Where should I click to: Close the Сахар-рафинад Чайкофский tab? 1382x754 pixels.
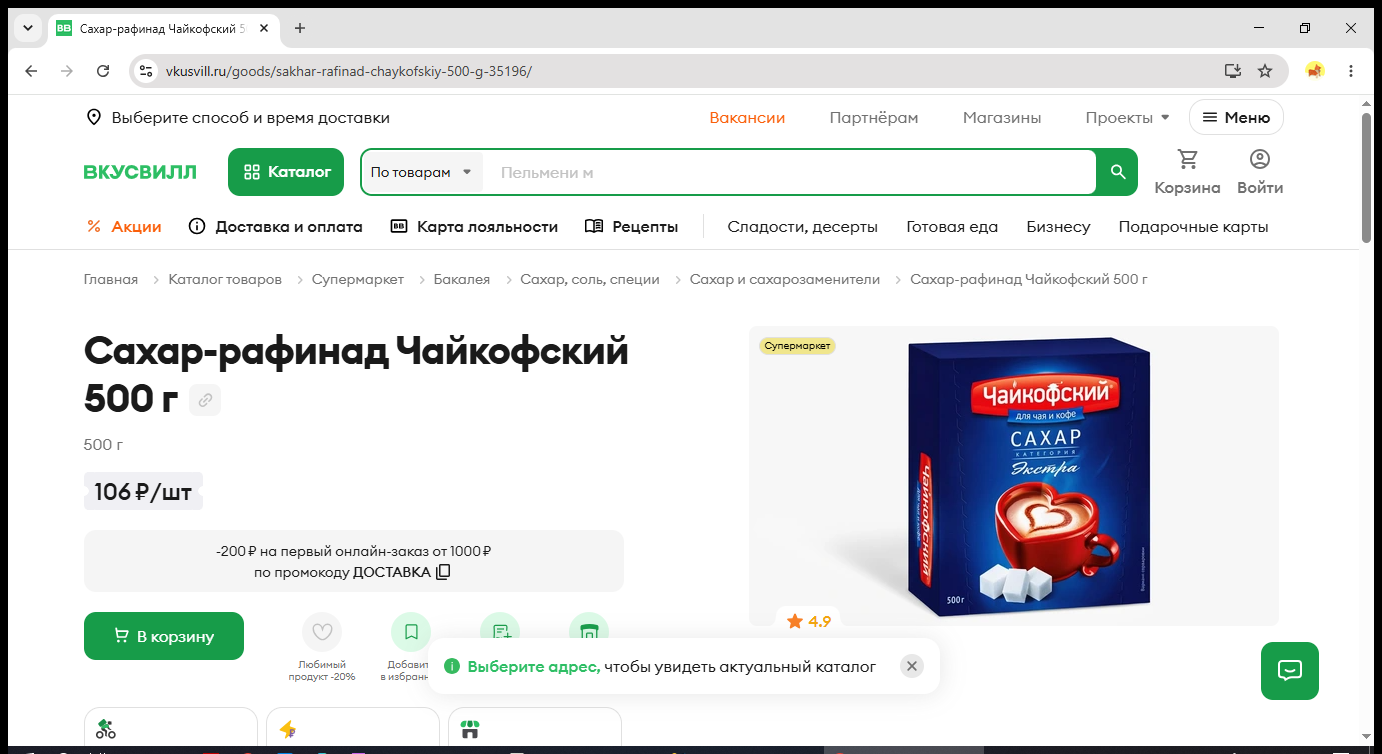click(x=264, y=28)
